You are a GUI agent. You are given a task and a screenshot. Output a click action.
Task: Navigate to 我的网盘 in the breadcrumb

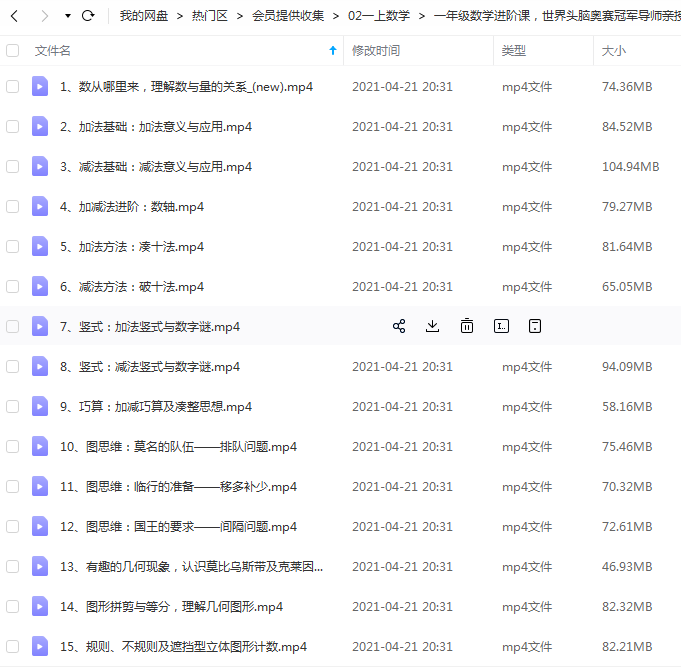(144, 16)
